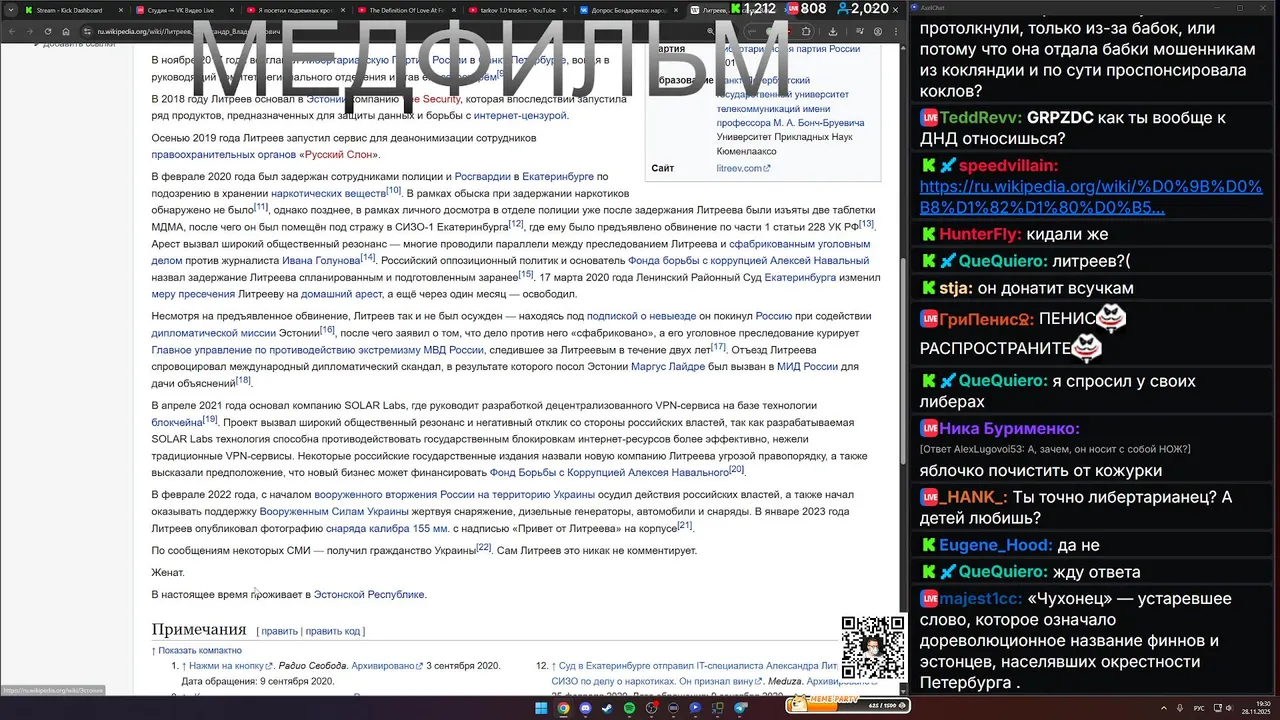Image resolution: width=1280 pixels, height=720 pixels.
Task: Open Spotify from the taskbar
Action: click(x=629, y=708)
